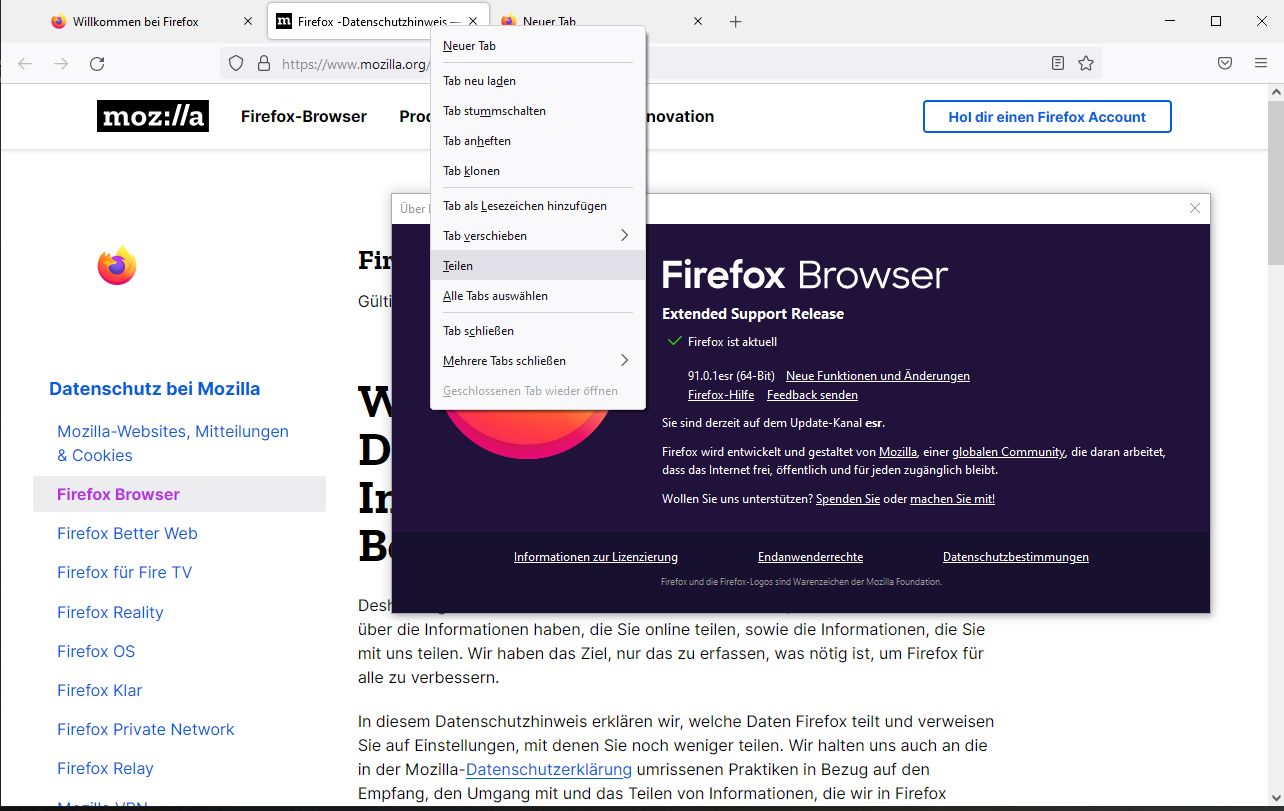The image size is (1284, 811).
Task: Open Firefox Relay sidebar link
Action: (105, 768)
